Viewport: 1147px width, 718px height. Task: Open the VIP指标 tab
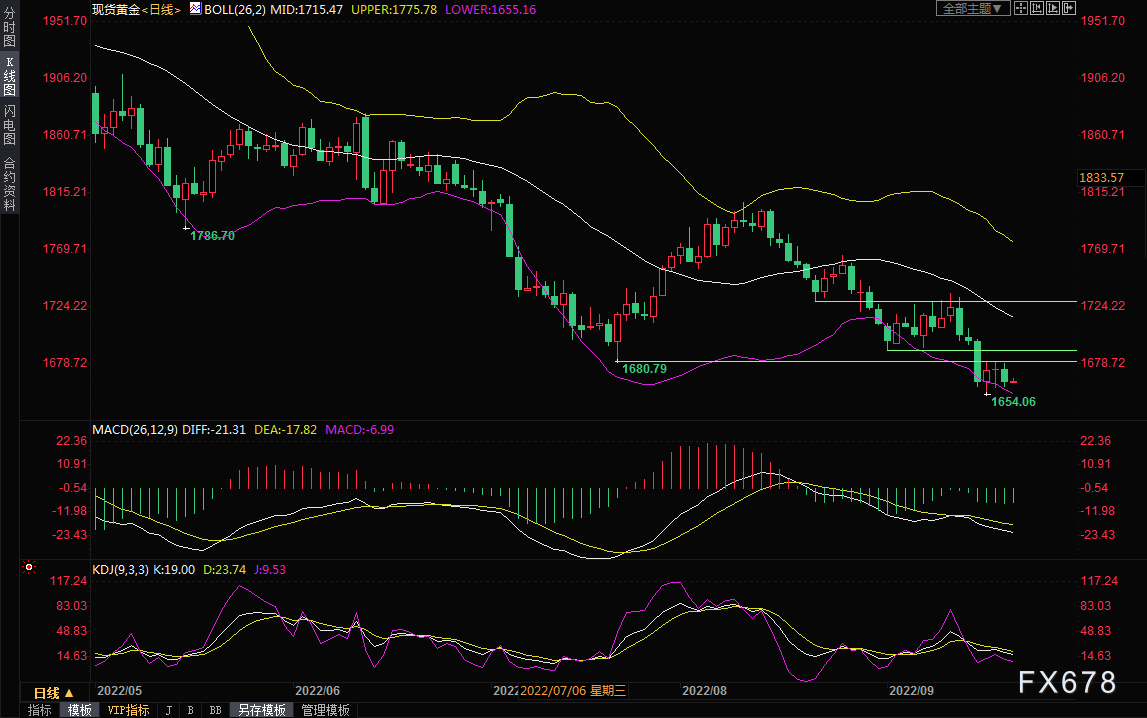[128, 710]
